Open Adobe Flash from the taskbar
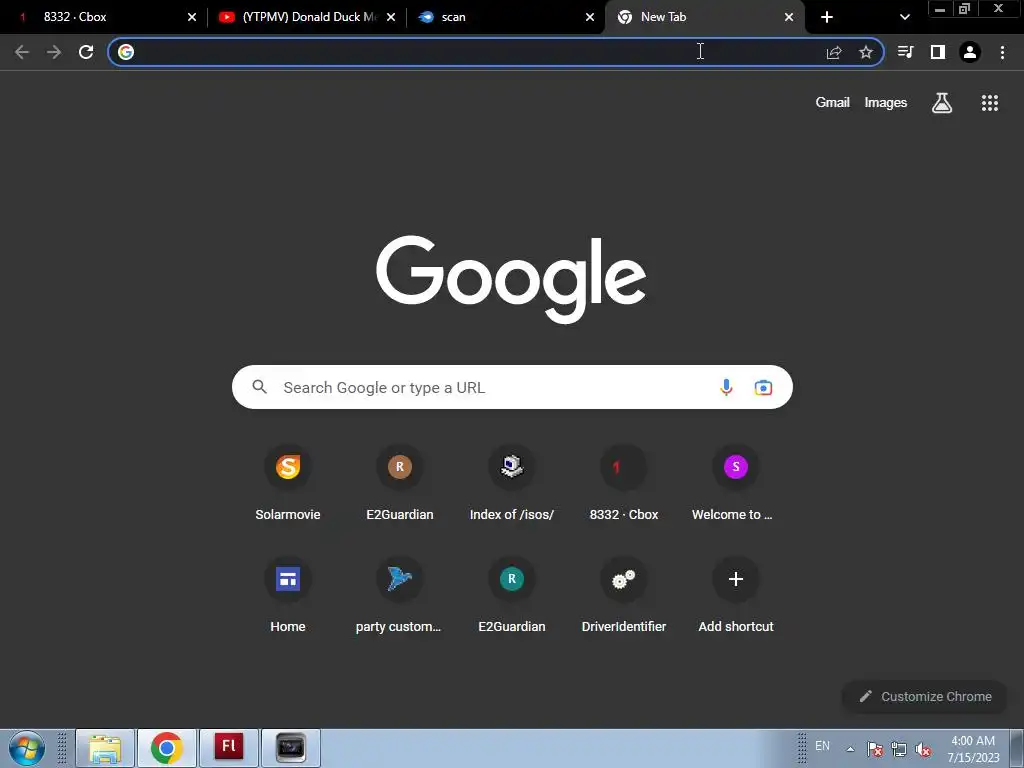The height and width of the screenshot is (768, 1024). pos(229,748)
